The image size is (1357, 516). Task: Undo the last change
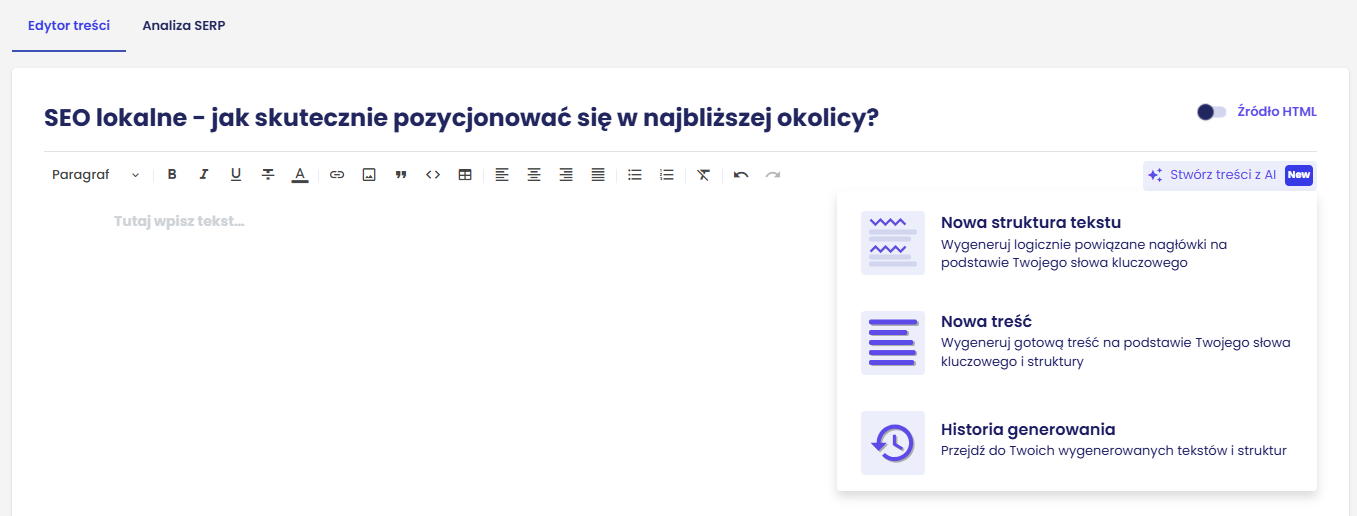point(741,175)
